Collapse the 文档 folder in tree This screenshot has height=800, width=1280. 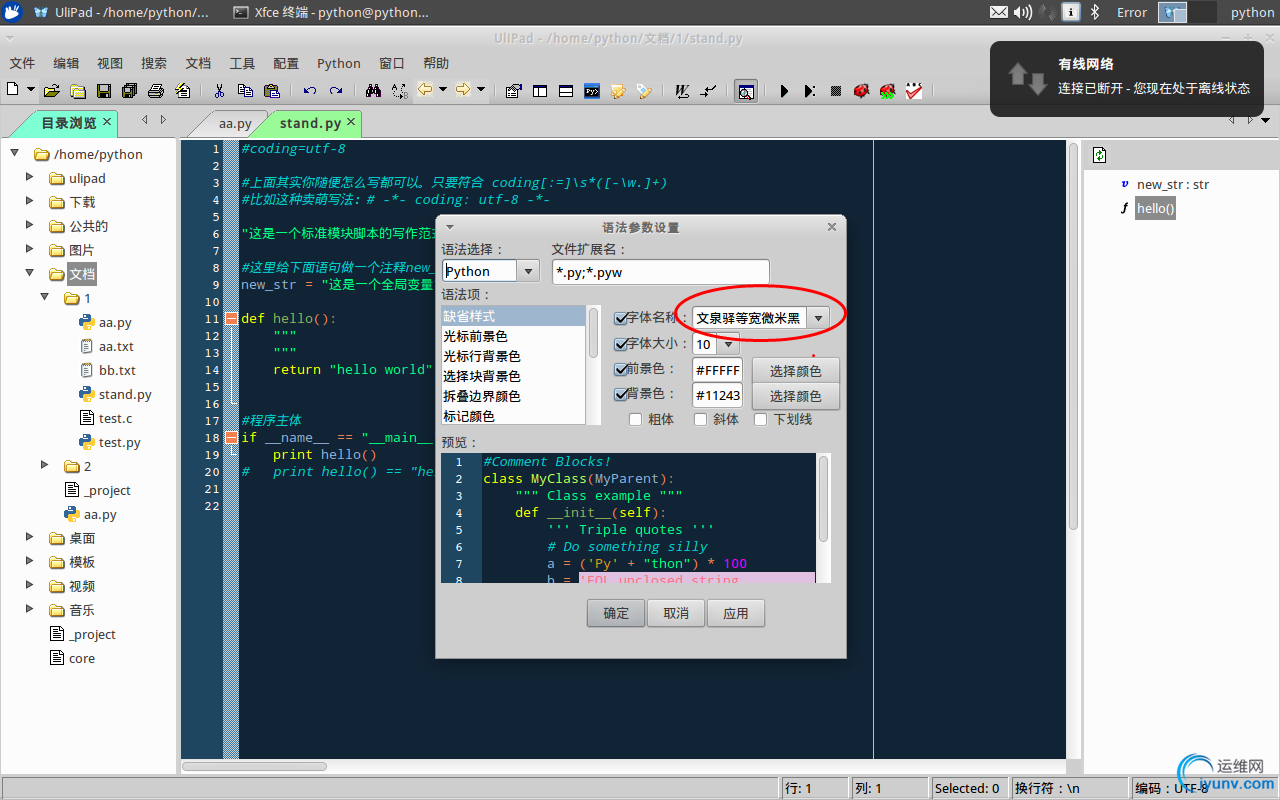31,274
